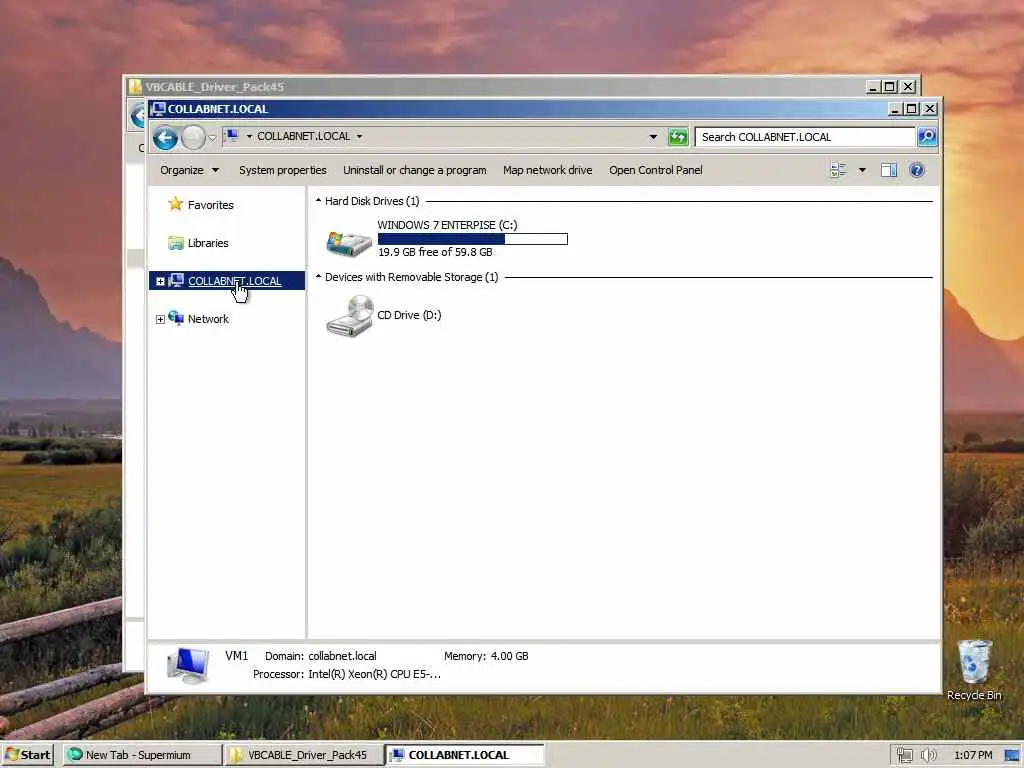This screenshot has width=1024, height=768.
Task: Click the 19.9 GB free of 59.8 GB text
Action: [x=435, y=252]
